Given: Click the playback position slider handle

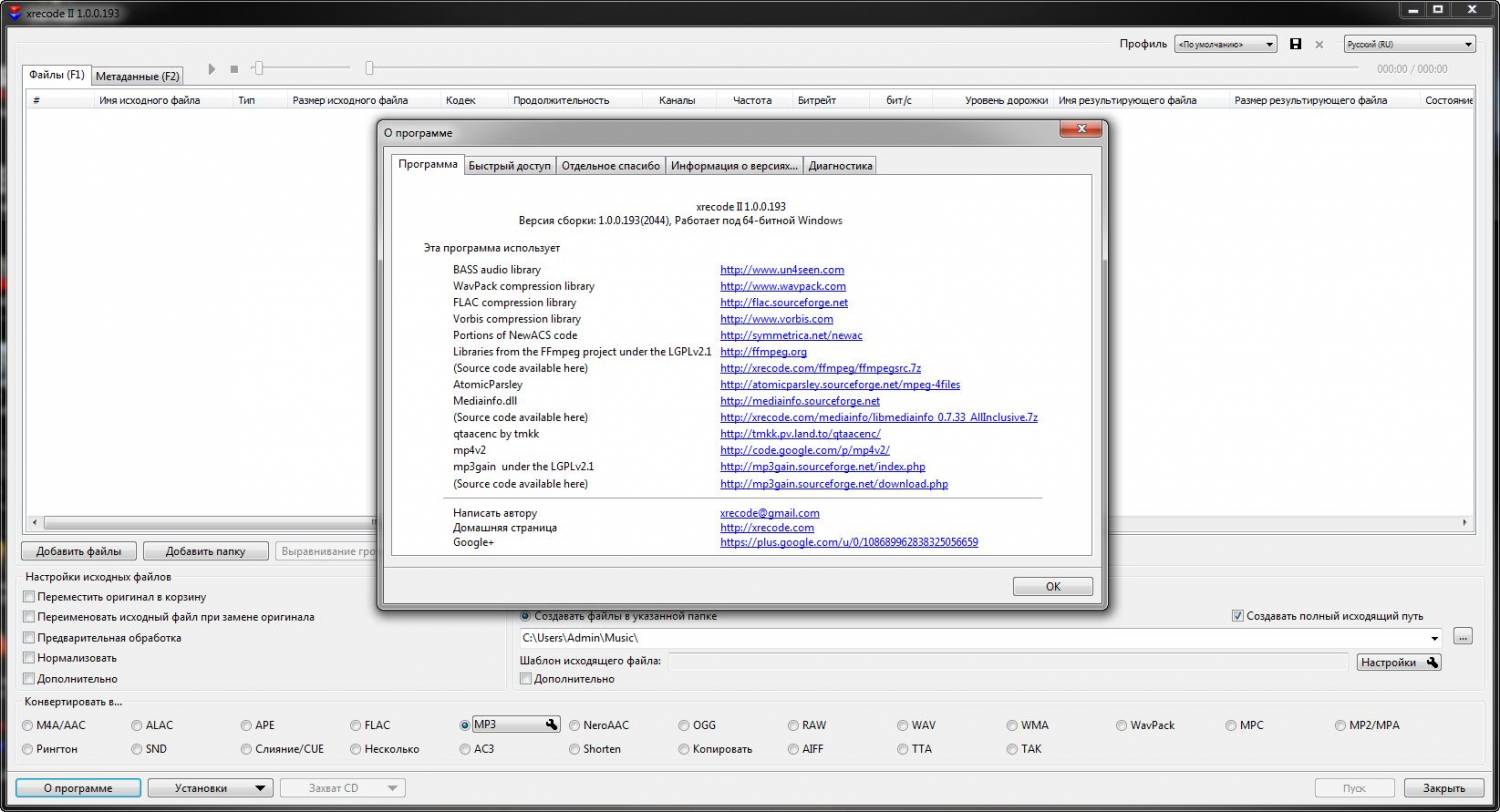Looking at the screenshot, I should pyautogui.click(x=369, y=68).
